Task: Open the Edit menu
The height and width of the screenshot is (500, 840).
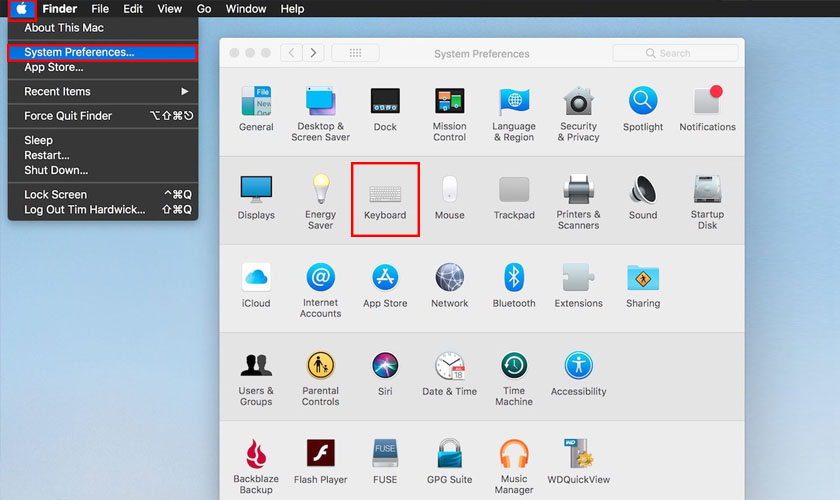Action: pyautogui.click(x=133, y=9)
